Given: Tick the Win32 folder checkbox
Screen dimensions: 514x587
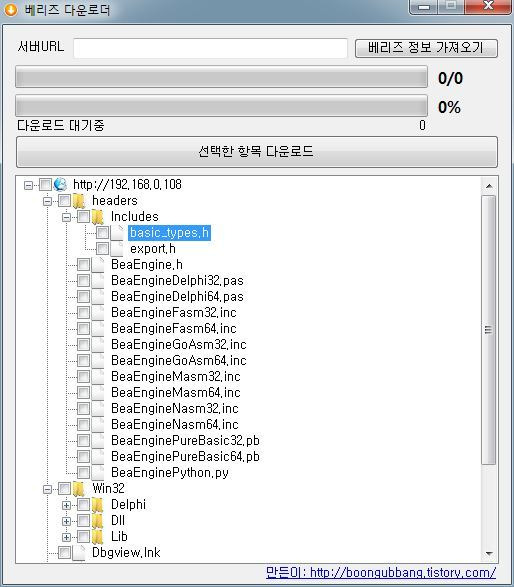Looking at the screenshot, I should point(64,489).
